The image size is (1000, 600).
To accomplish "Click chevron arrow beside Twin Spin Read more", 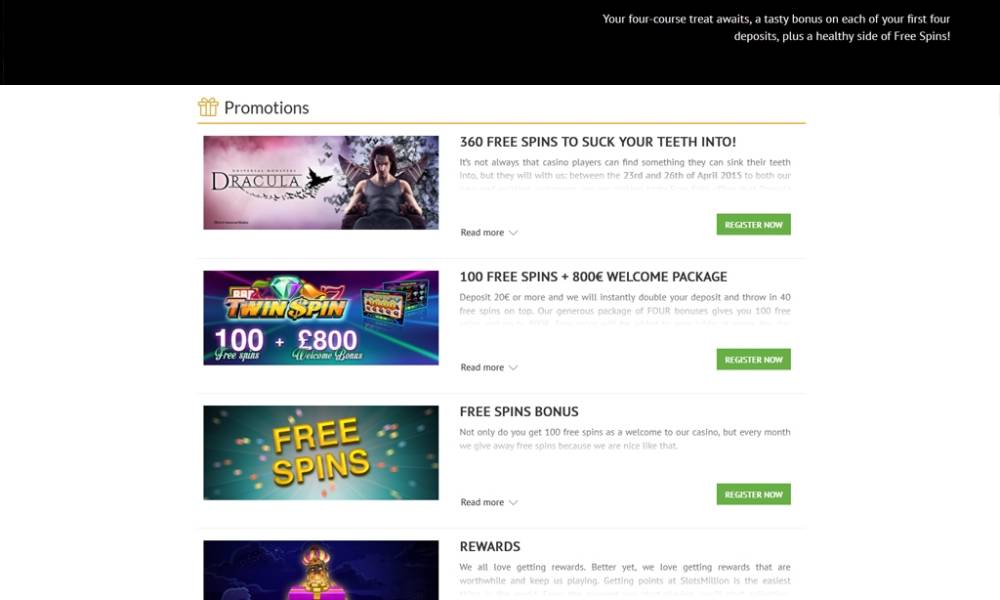I will 513,368.
